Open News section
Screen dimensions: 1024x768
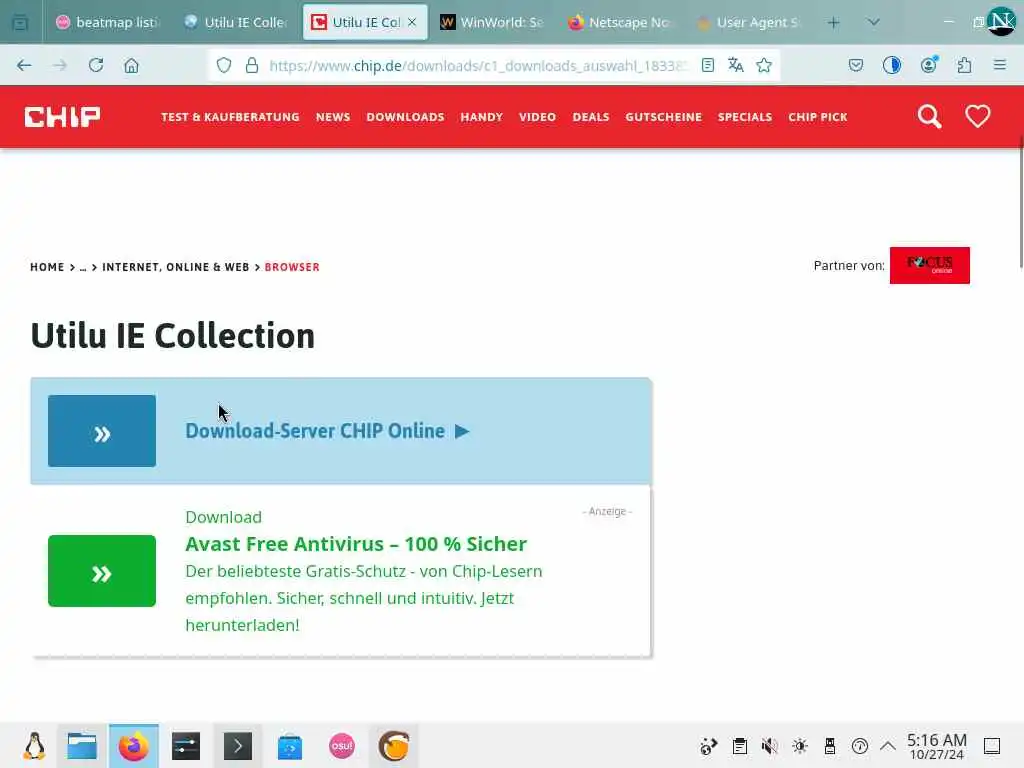pos(333,117)
